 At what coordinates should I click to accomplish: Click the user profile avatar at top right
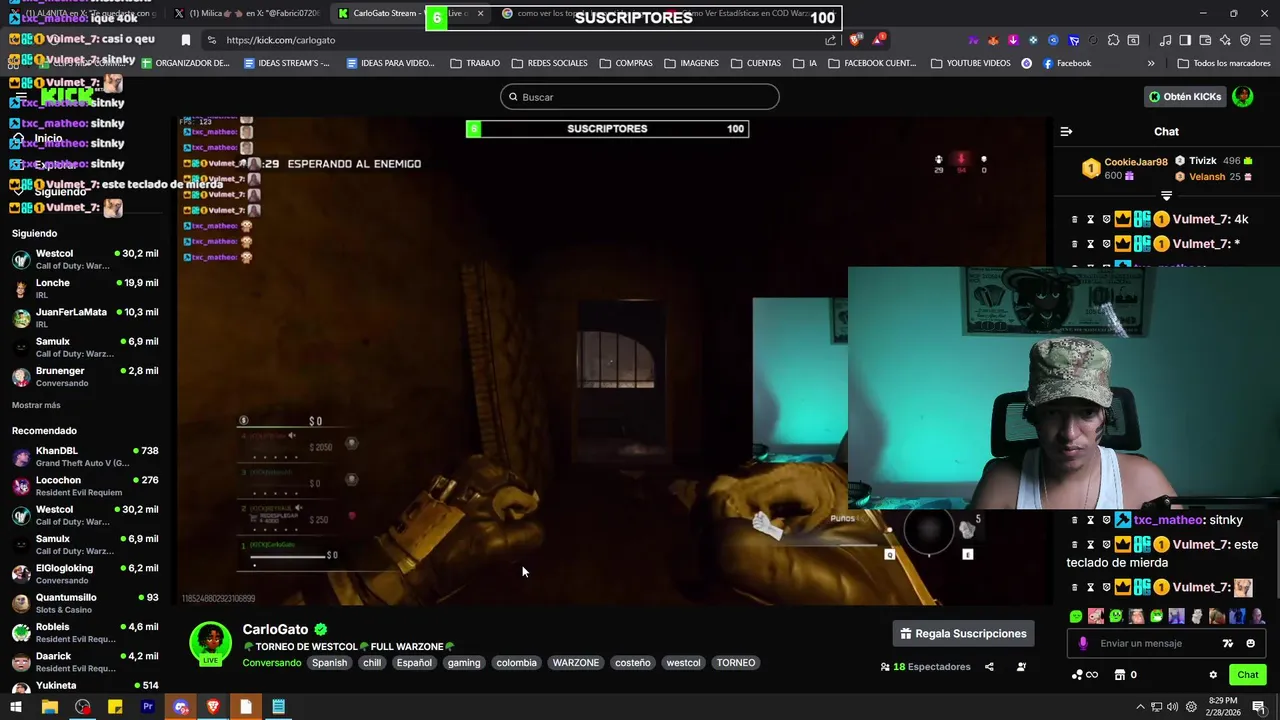tap(1242, 97)
